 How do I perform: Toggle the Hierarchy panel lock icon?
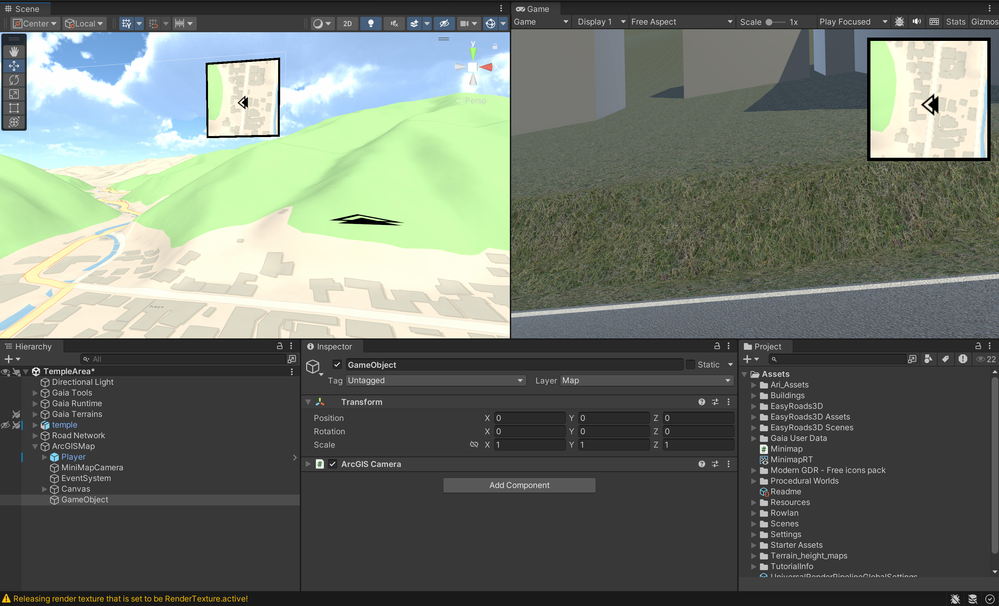pyautogui.click(x=279, y=346)
